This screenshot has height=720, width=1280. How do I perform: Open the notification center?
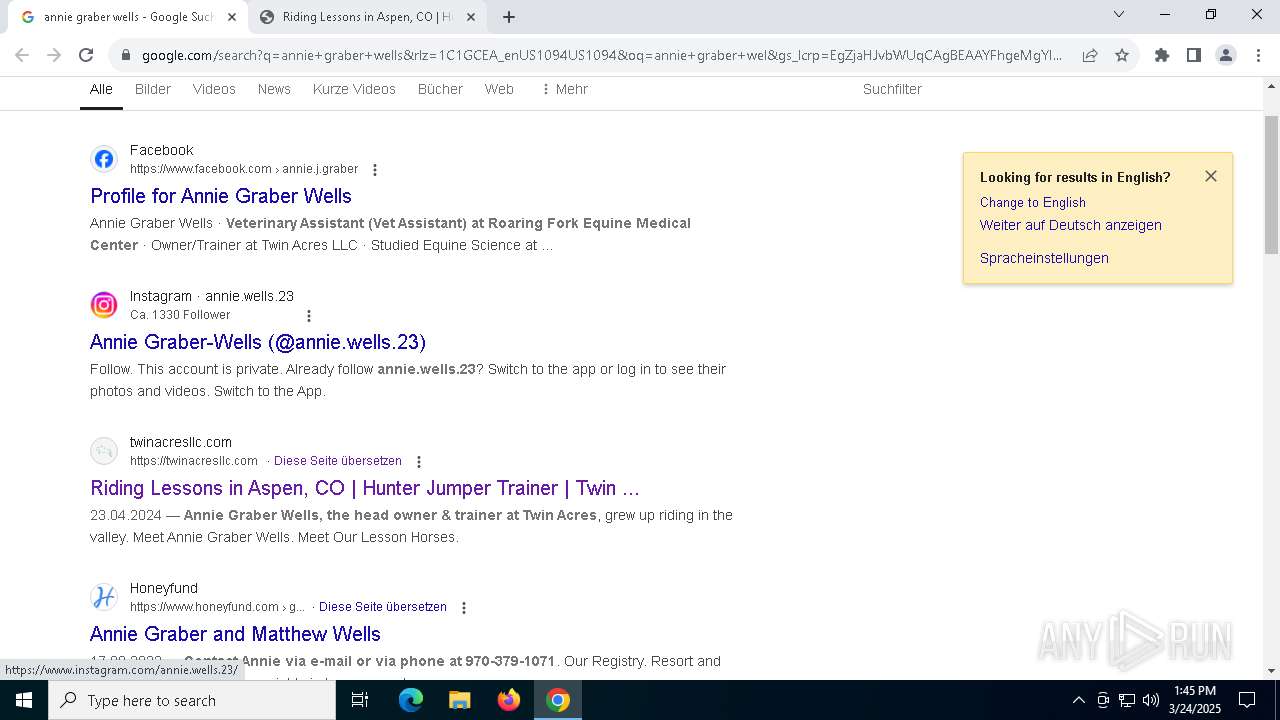1247,700
